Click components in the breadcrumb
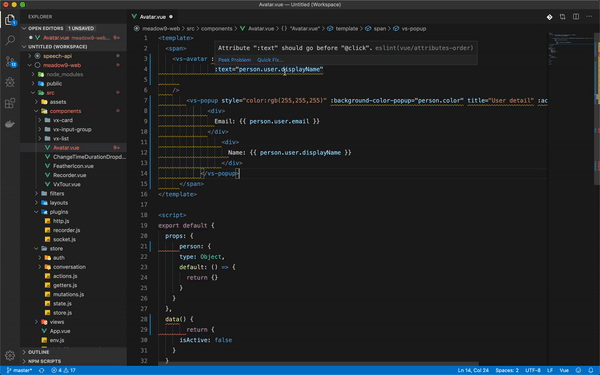The image size is (600, 375). pyautogui.click(x=217, y=29)
